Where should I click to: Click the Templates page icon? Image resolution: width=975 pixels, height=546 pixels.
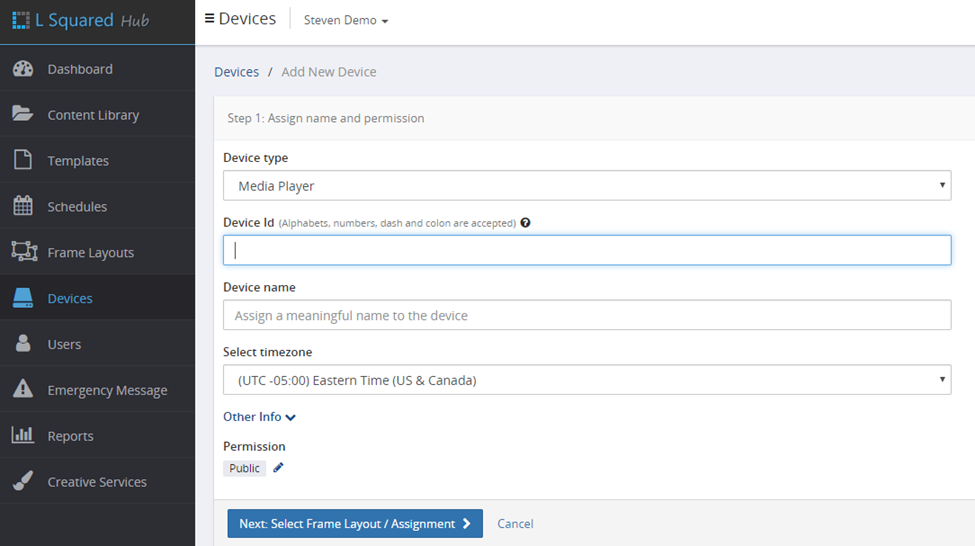[x=22, y=160]
